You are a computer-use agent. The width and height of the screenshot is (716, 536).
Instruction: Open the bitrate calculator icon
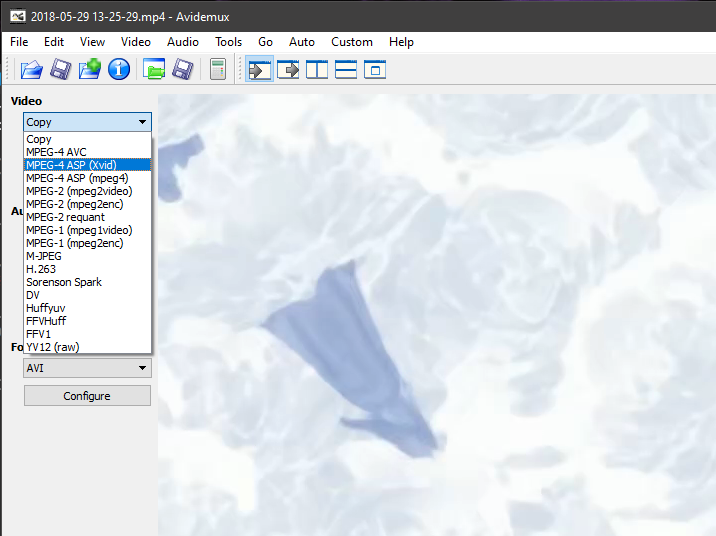click(x=218, y=70)
